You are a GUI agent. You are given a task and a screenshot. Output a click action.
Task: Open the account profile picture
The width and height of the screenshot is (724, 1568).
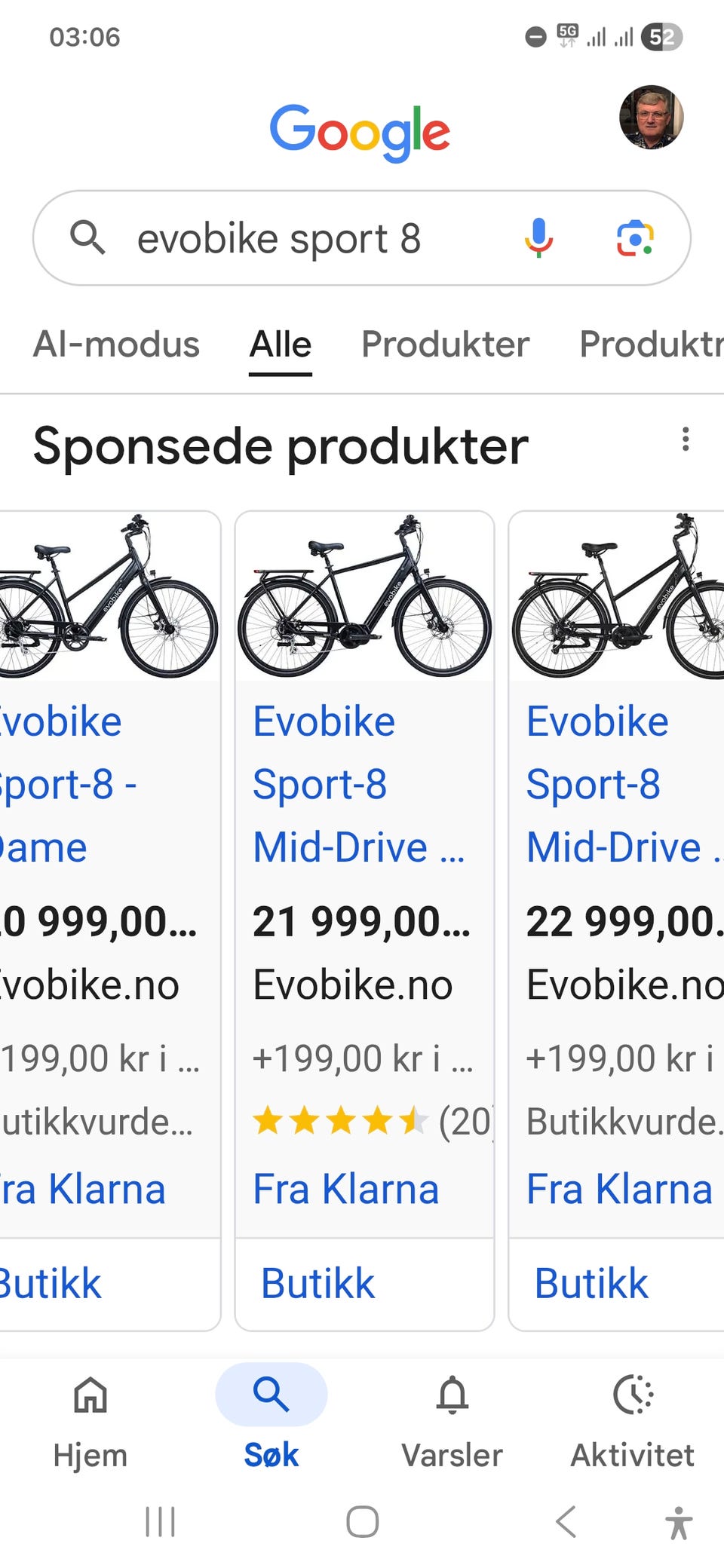click(x=651, y=118)
